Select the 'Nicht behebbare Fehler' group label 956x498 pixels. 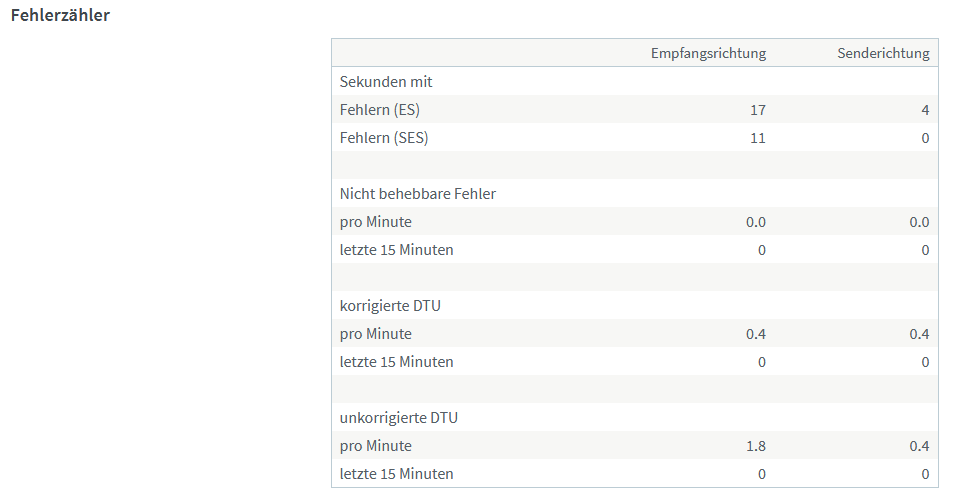(418, 194)
